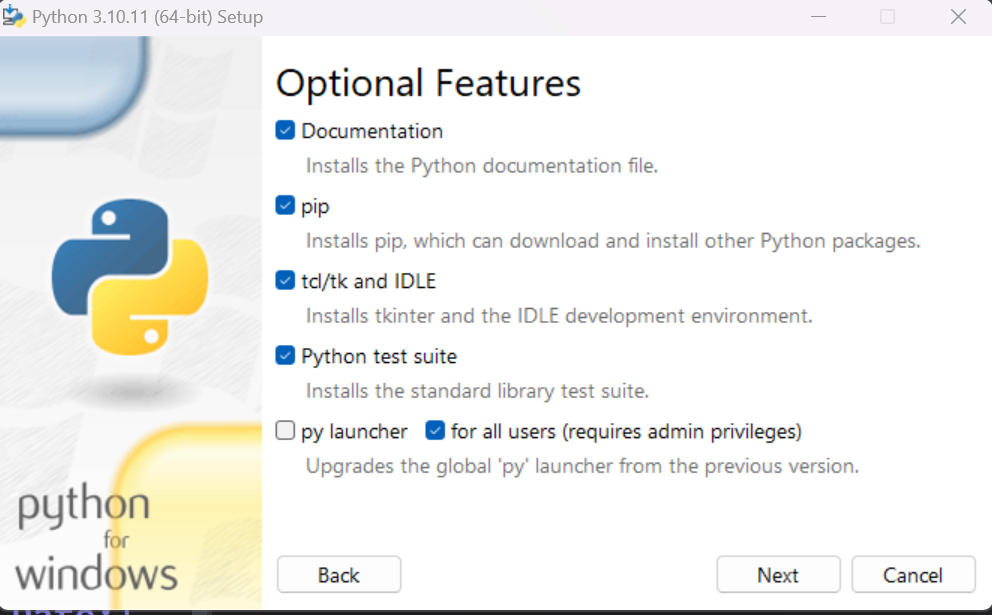Cancel the Python setup
Viewport: 992px width, 615px height.
coord(913,575)
